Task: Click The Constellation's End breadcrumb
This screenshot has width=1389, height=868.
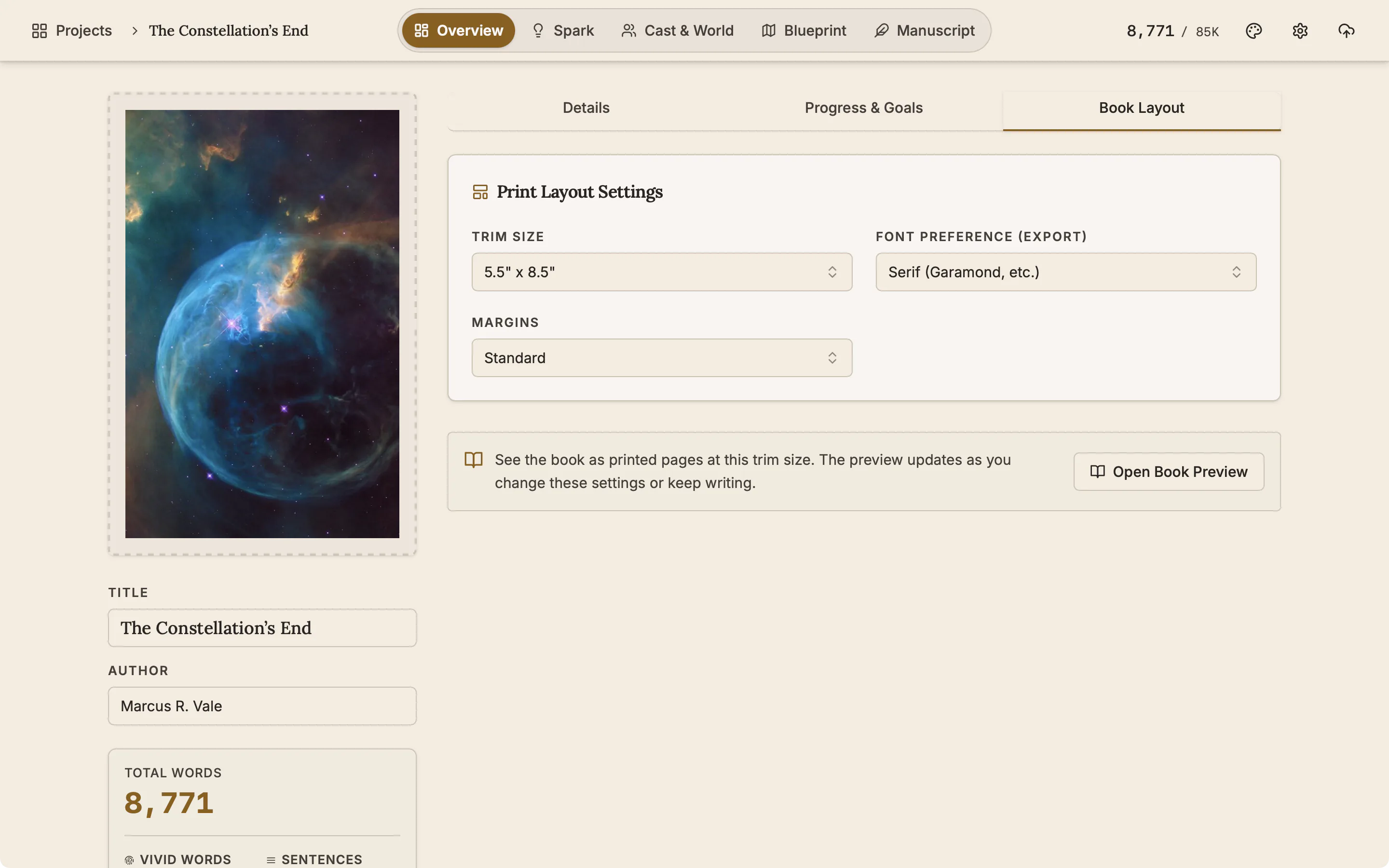Action: point(229,30)
